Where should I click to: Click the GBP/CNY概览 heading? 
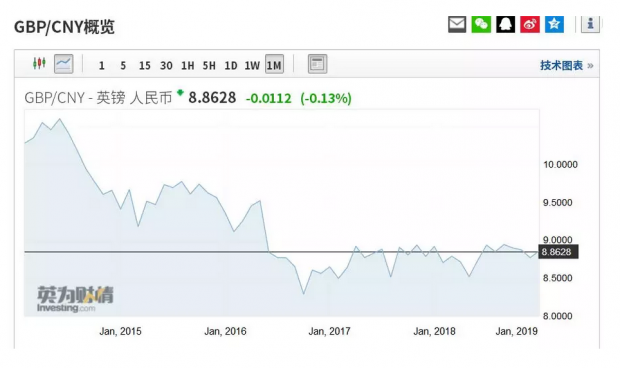pos(64,27)
